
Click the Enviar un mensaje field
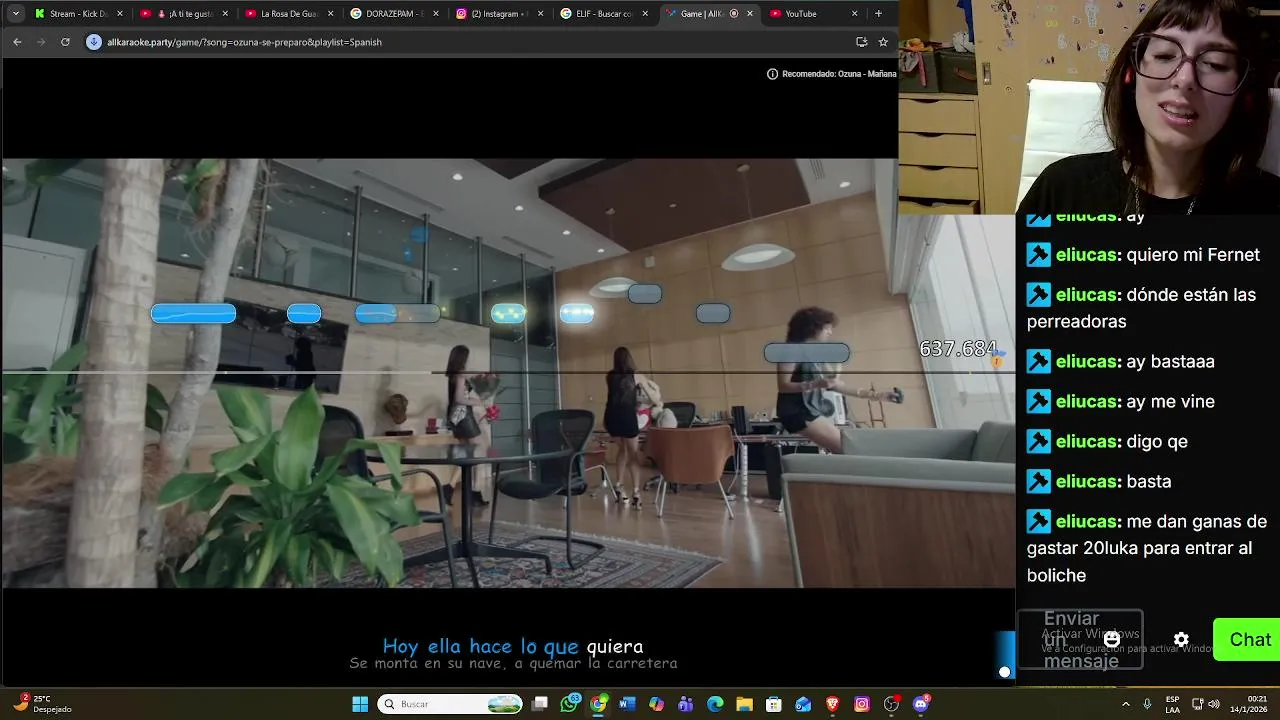(x=1080, y=640)
